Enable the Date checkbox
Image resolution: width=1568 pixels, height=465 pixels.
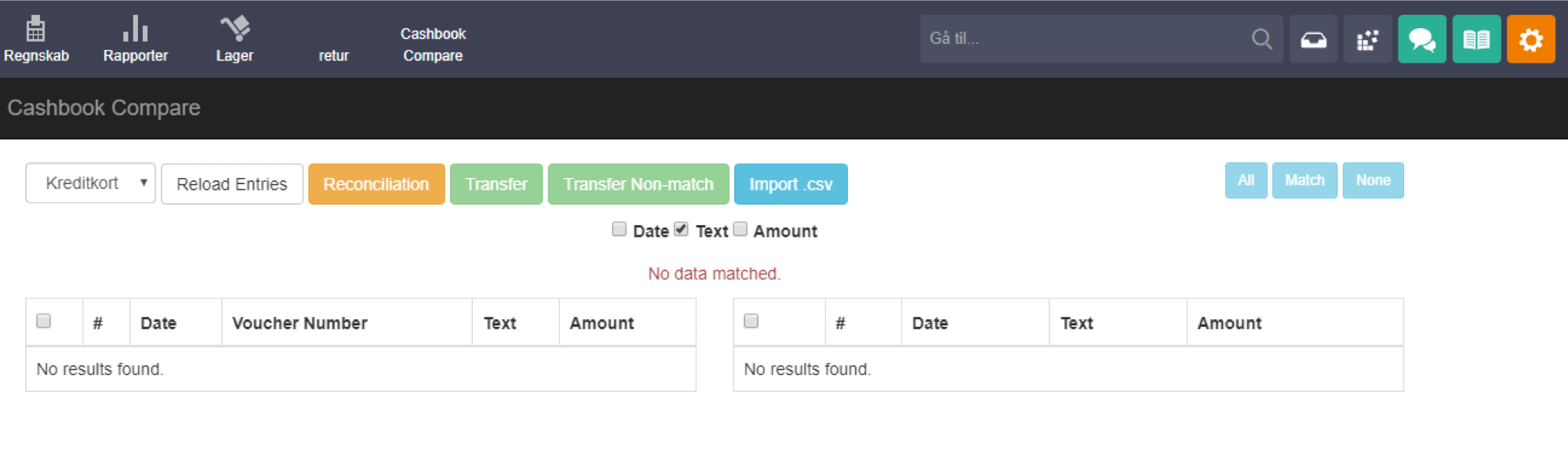pos(618,228)
